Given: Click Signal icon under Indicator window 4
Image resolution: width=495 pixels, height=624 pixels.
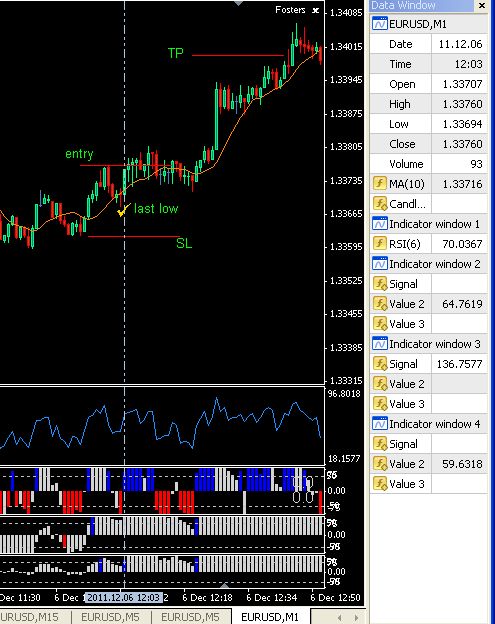Looking at the screenshot, I should tap(380, 444).
